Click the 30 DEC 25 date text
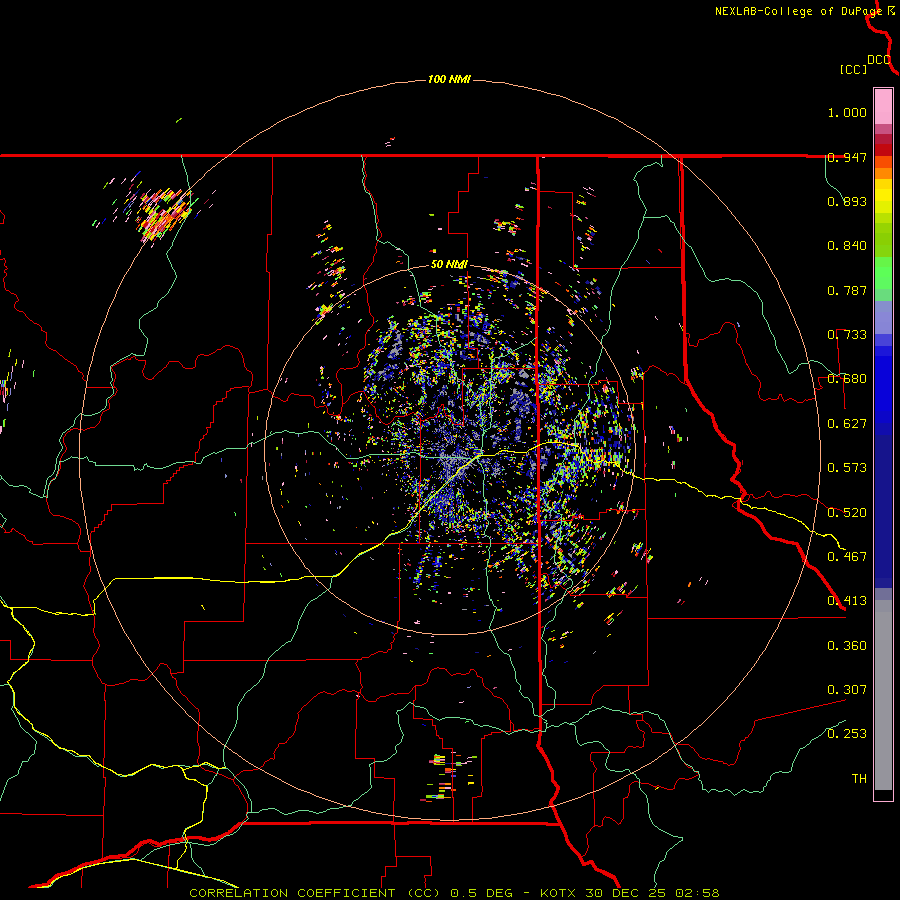Viewport: 900px width, 900px height. coord(626,893)
